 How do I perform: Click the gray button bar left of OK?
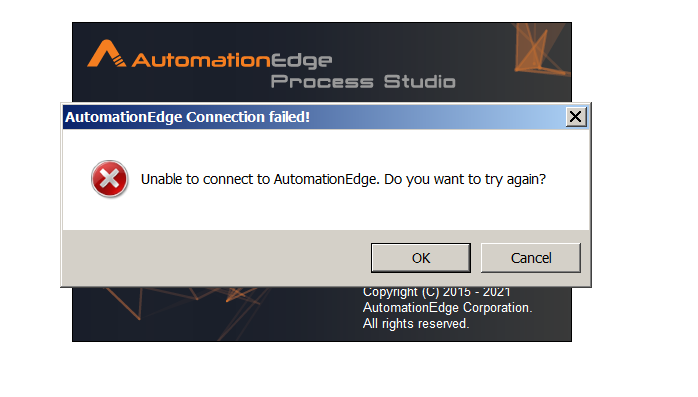(x=216, y=258)
